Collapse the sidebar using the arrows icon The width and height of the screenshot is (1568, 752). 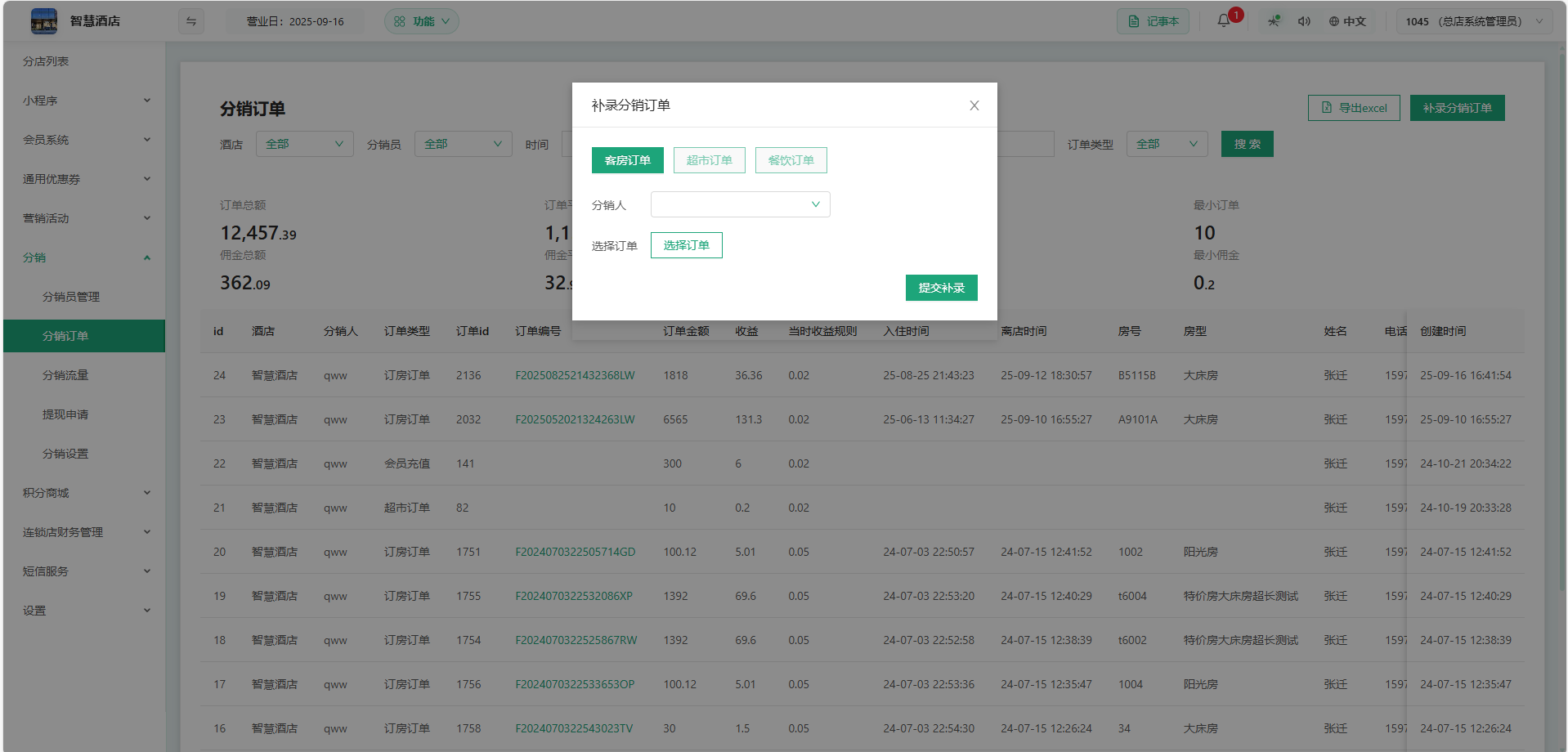191,21
